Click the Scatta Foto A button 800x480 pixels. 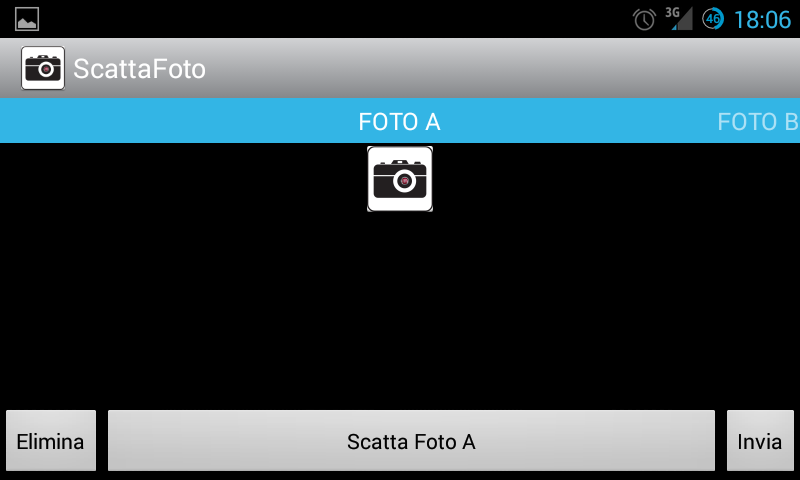coord(411,440)
